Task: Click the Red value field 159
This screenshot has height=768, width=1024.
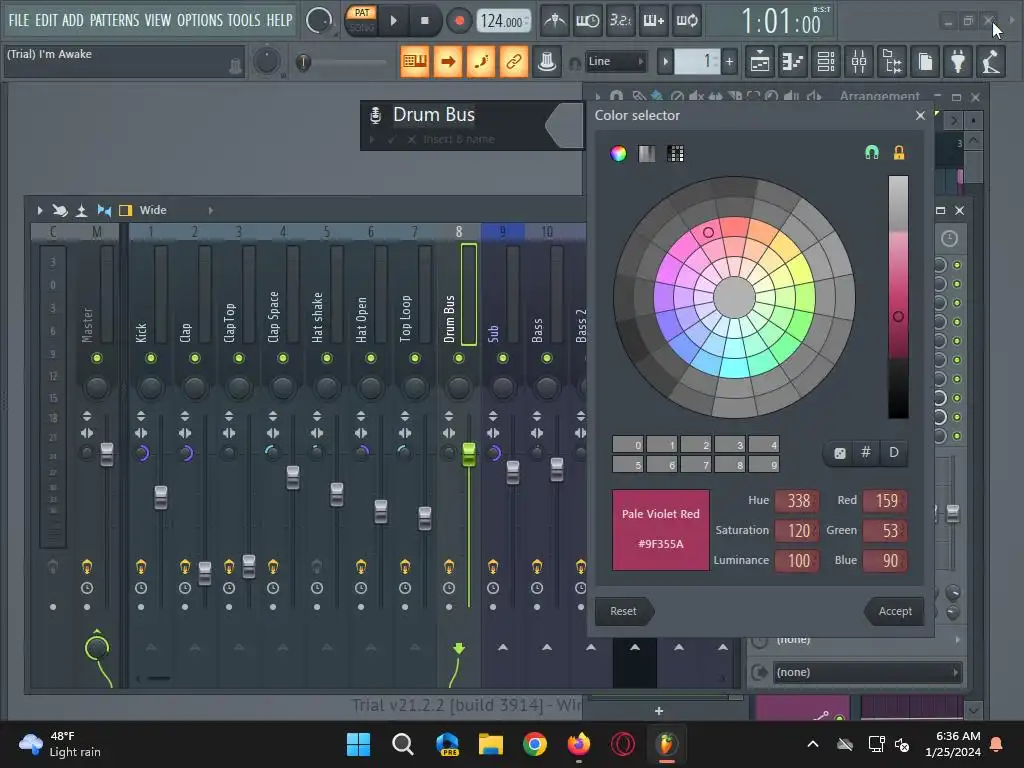Action: point(885,501)
